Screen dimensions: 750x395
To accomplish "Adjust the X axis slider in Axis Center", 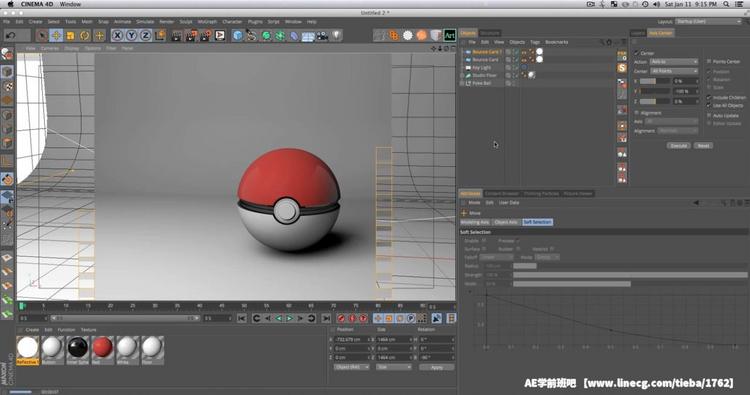I will [x=655, y=81].
